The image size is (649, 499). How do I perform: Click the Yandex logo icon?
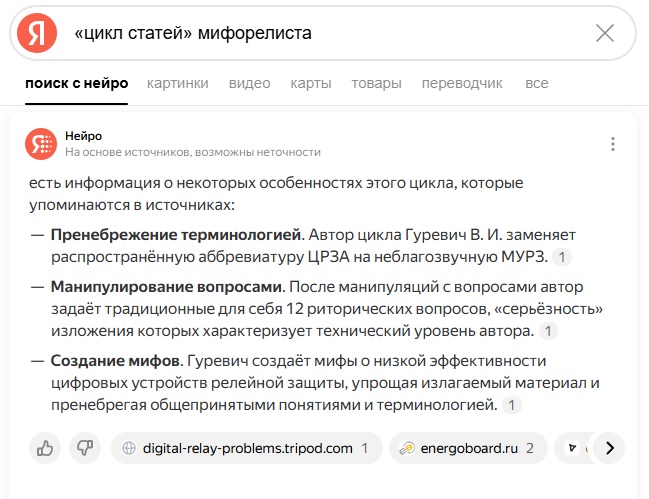pyautogui.click(x=37, y=33)
